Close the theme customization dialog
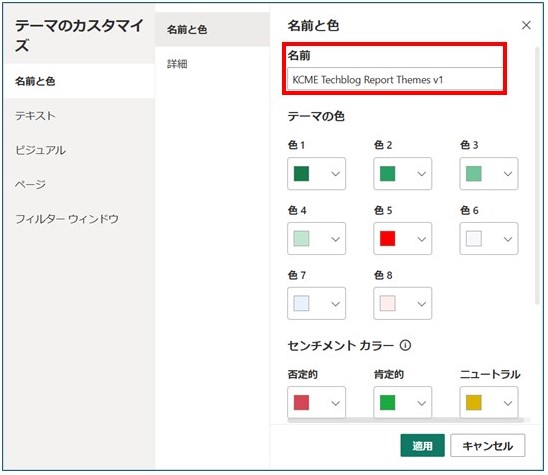This screenshot has width=548, height=475. 526,25
